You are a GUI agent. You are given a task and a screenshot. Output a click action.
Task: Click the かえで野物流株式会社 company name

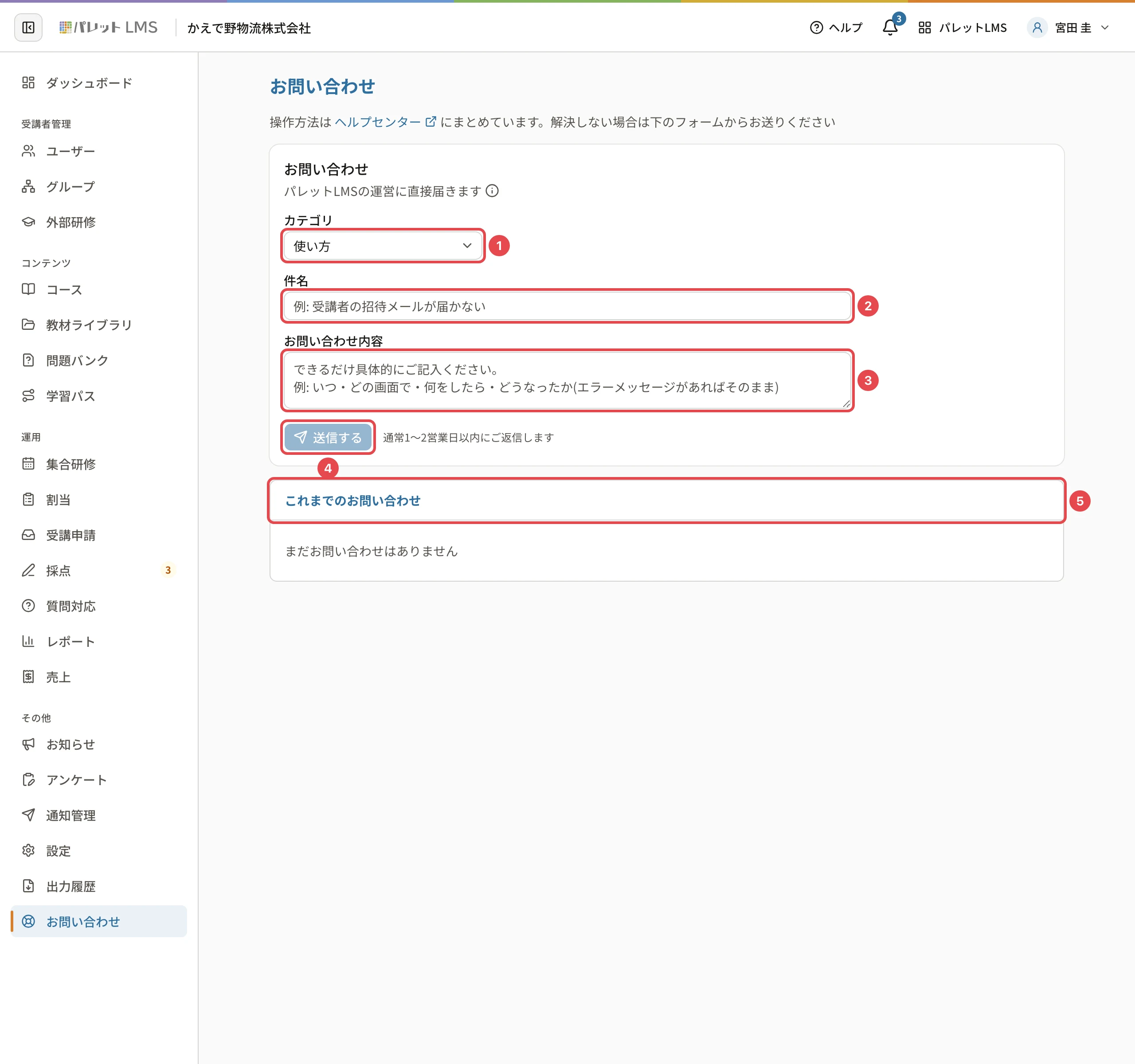249,28
